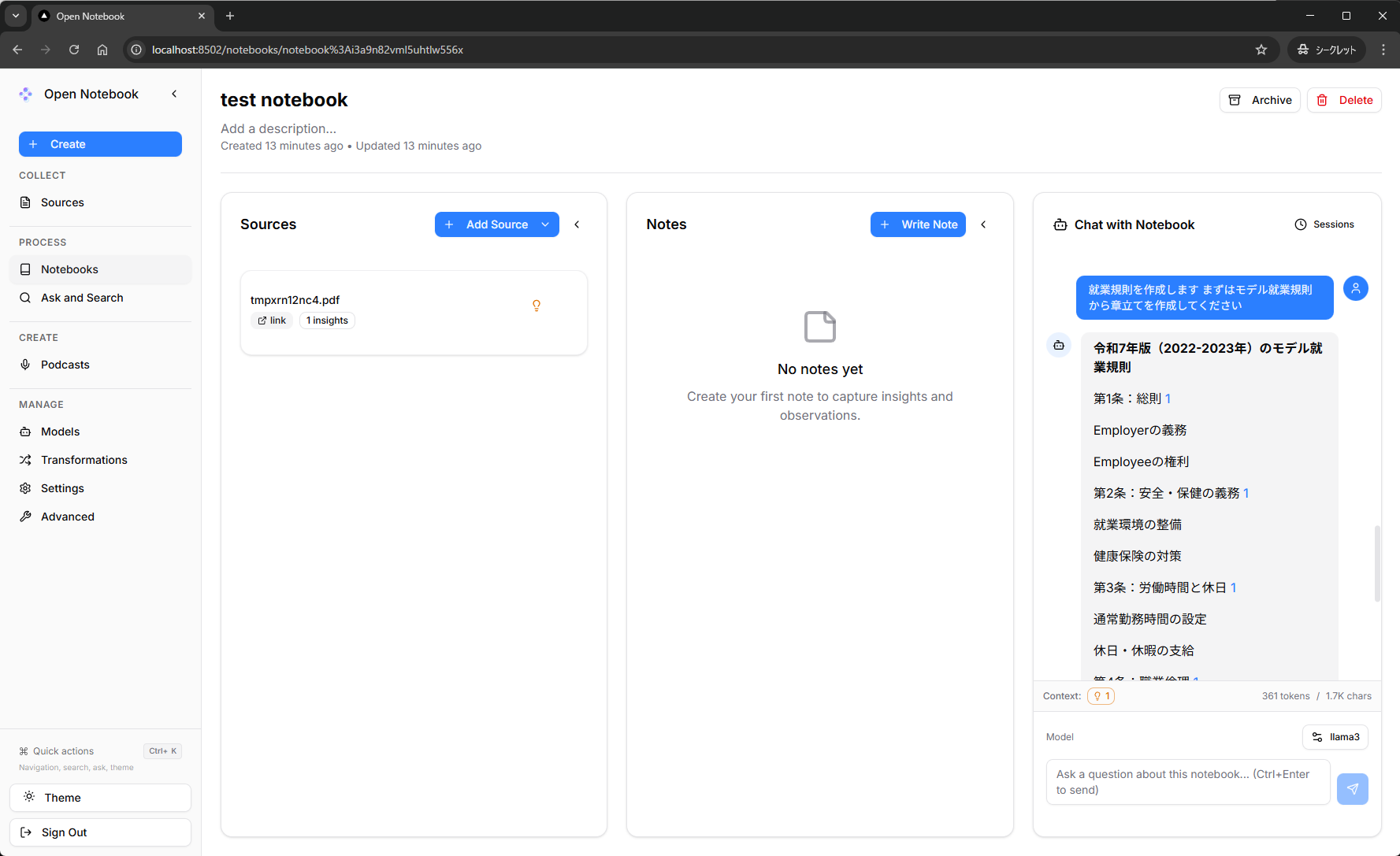The width and height of the screenshot is (1400, 856).
Task: Collapse the Open Notebook sidebar chevron
Action: (174, 94)
